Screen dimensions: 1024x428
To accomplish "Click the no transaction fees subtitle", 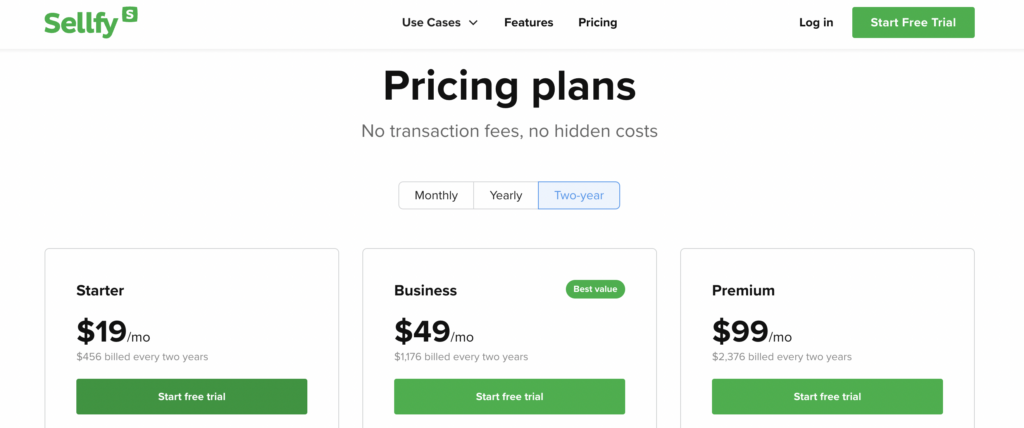I will (x=509, y=131).
